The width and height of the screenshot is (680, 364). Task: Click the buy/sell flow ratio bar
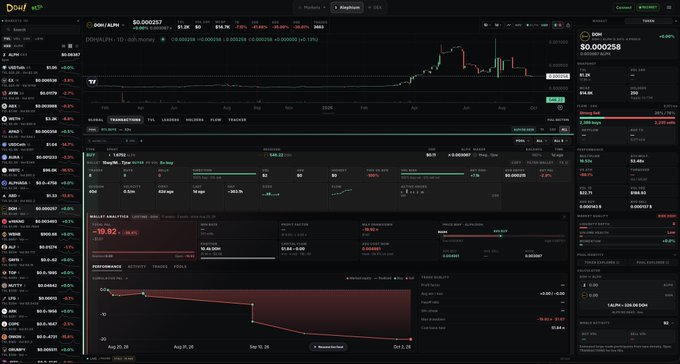[x=627, y=118]
